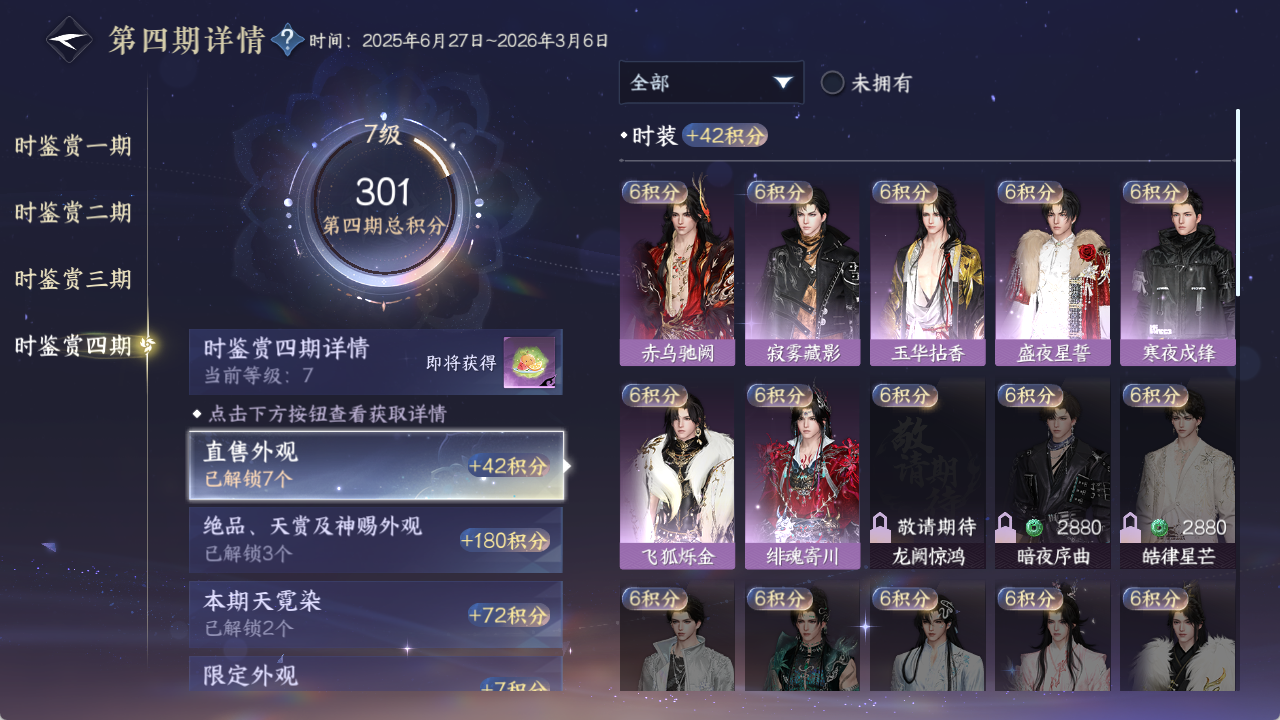This screenshot has height=720, width=1280.
Task: Switch to the 时鉴赏三期 tab
Action: 73,279
